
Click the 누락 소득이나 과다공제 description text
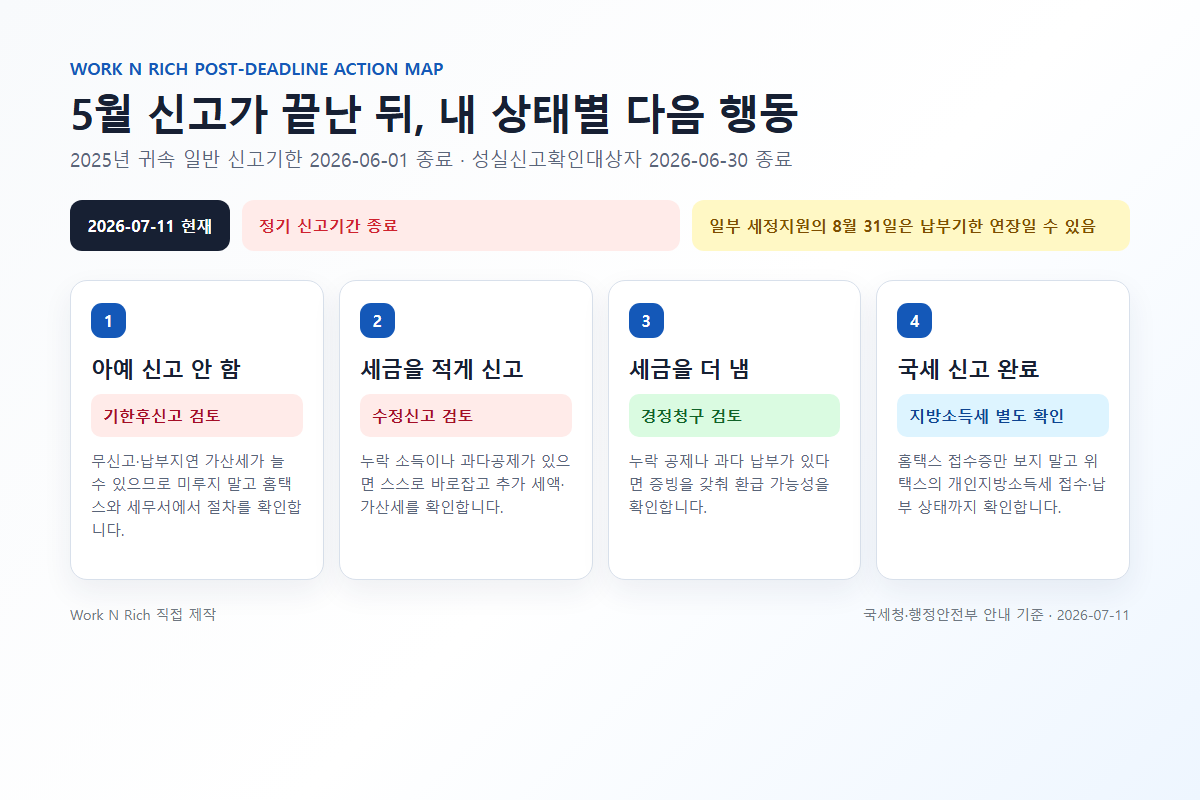click(x=466, y=484)
